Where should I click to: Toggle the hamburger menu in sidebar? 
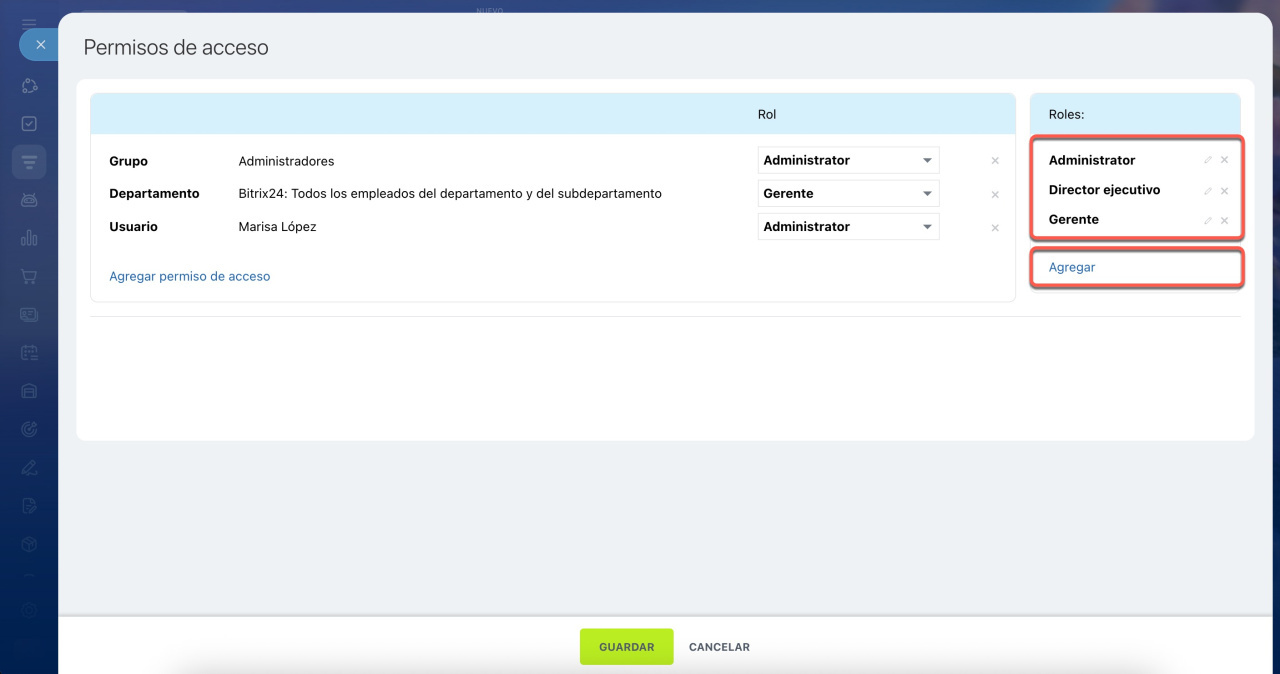pos(29,23)
